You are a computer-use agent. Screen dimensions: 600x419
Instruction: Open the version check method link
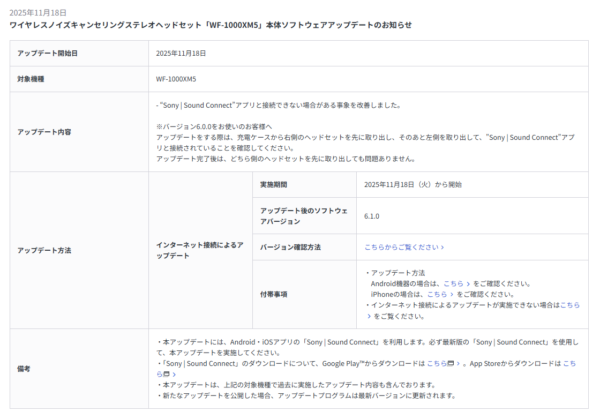click(x=400, y=246)
